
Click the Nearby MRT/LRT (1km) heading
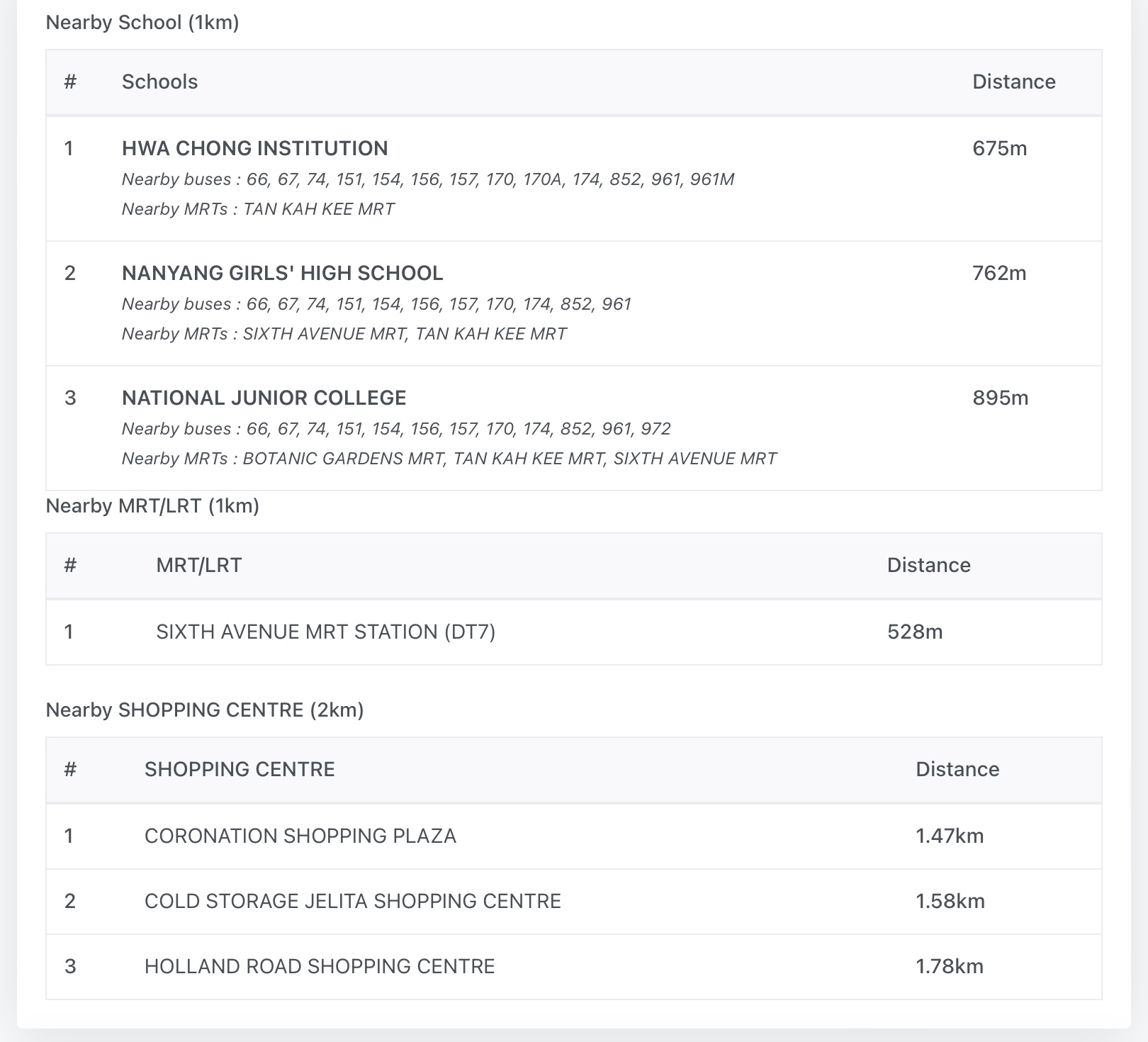click(x=152, y=506)
